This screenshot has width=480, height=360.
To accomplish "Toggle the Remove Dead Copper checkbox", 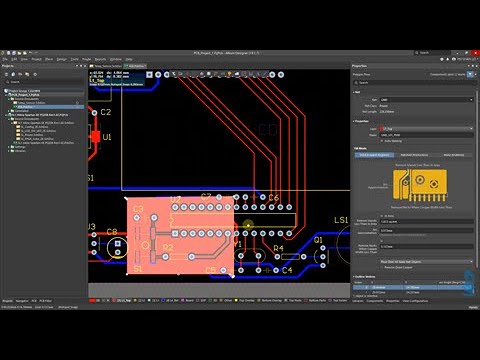I will (382, 267).
